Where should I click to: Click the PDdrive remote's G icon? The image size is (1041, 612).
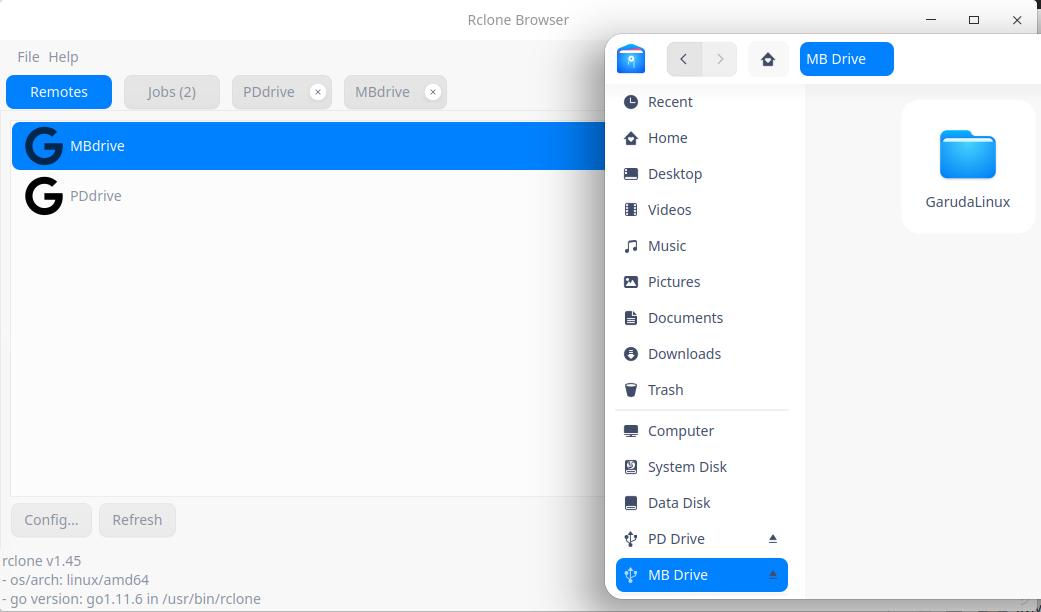pos(43,195)
